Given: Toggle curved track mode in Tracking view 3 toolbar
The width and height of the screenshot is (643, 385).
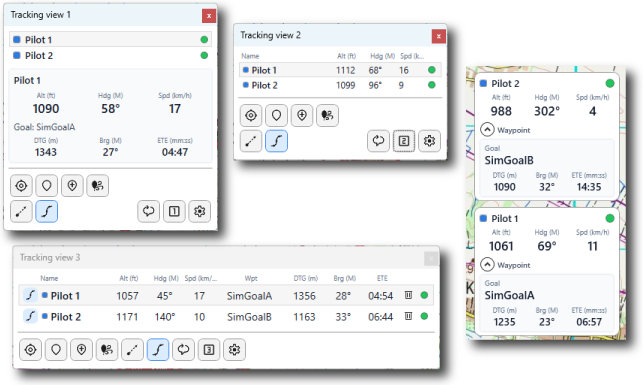Looking at the screenshot, I should (158, 350).
